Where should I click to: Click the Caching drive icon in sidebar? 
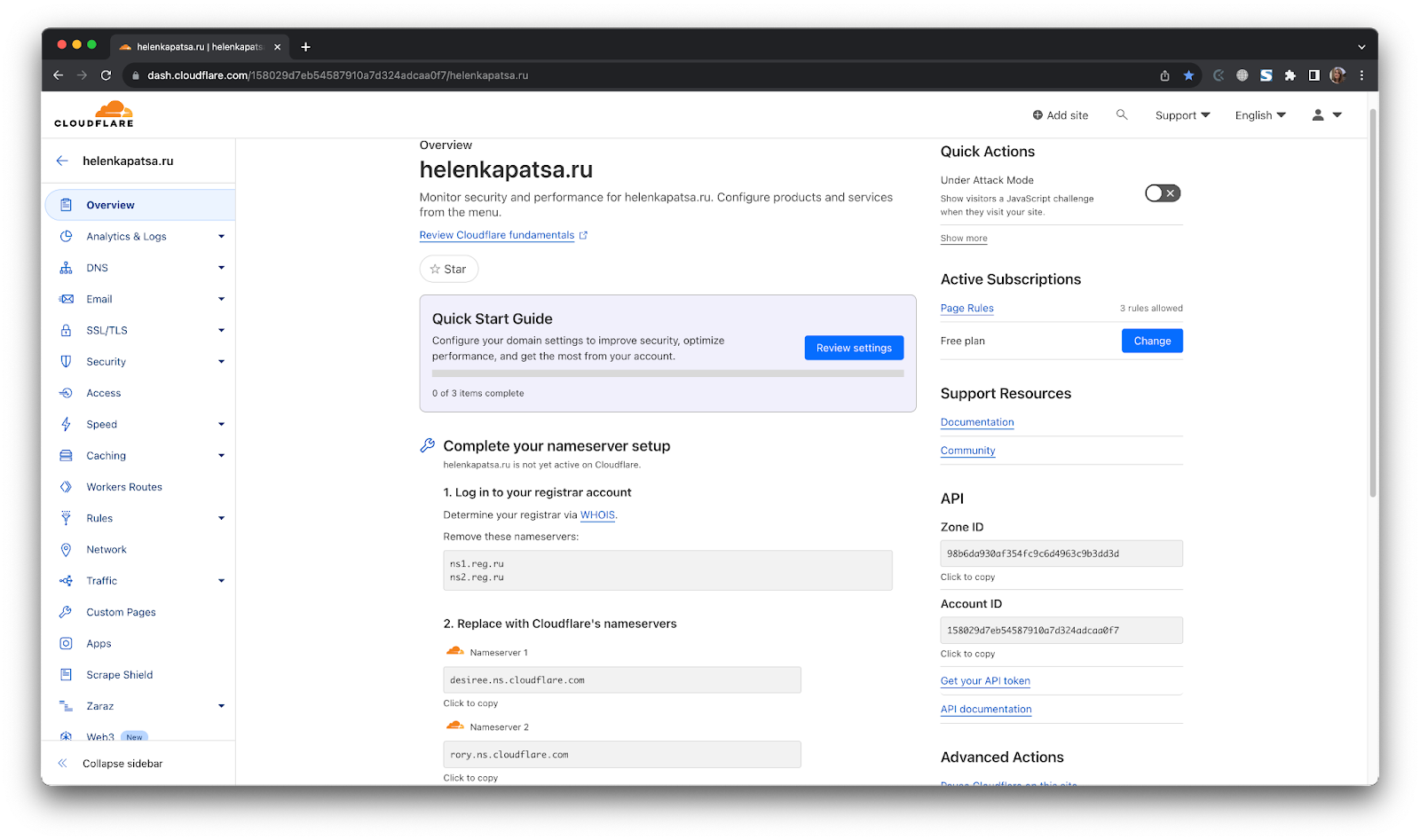66,456
